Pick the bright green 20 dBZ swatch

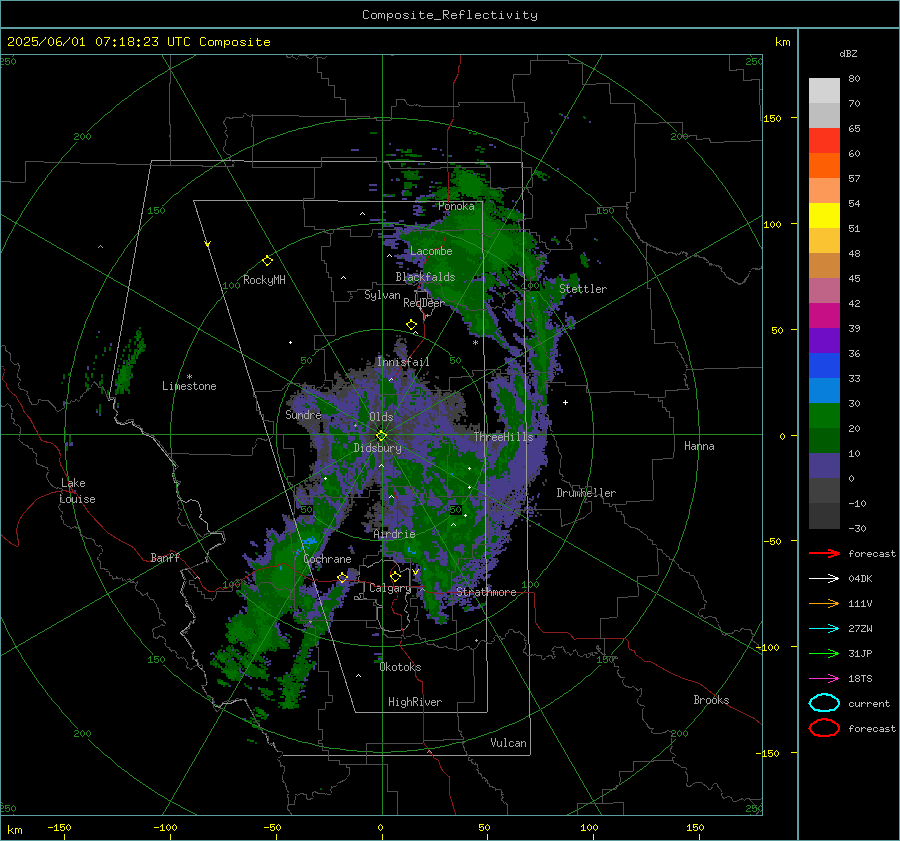824,416
